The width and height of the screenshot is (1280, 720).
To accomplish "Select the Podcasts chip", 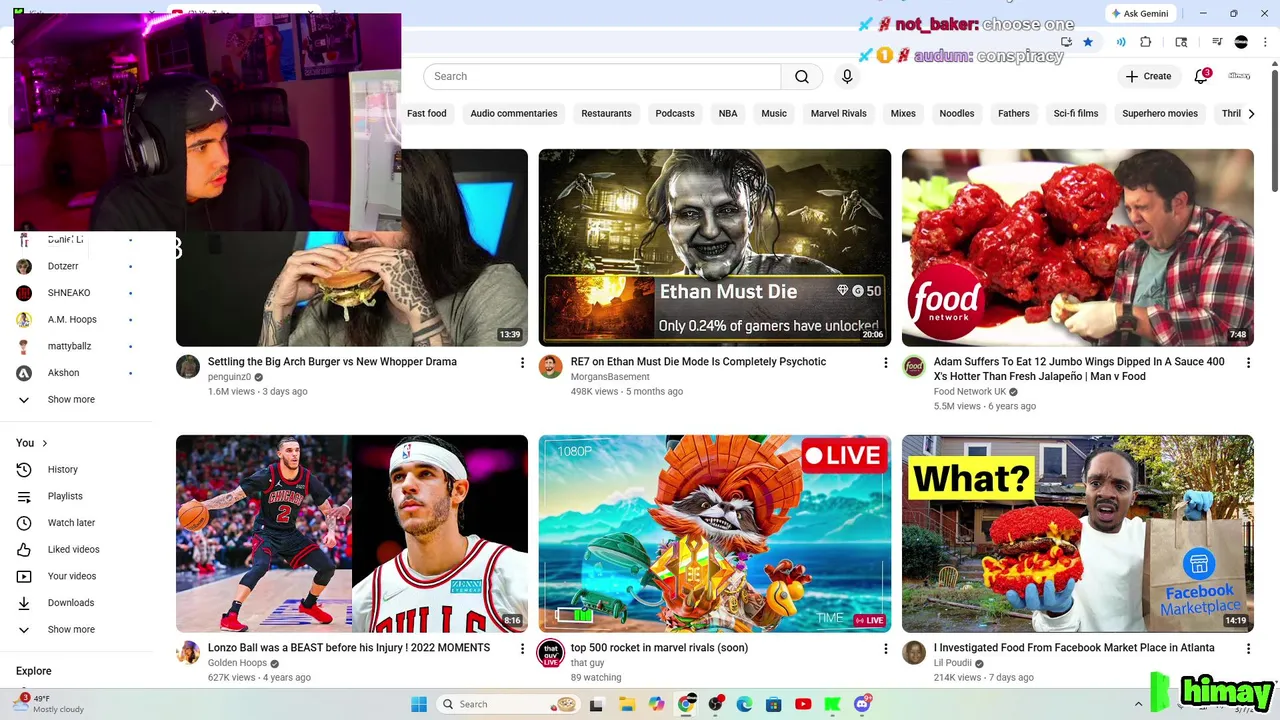I will [x=675, y=113].
